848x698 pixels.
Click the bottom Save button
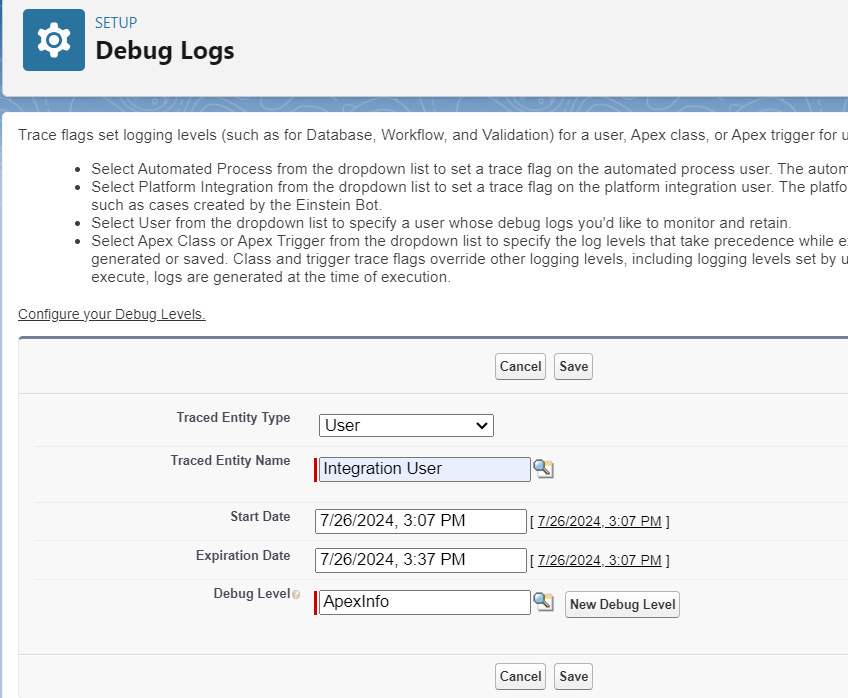pos(572,676)
